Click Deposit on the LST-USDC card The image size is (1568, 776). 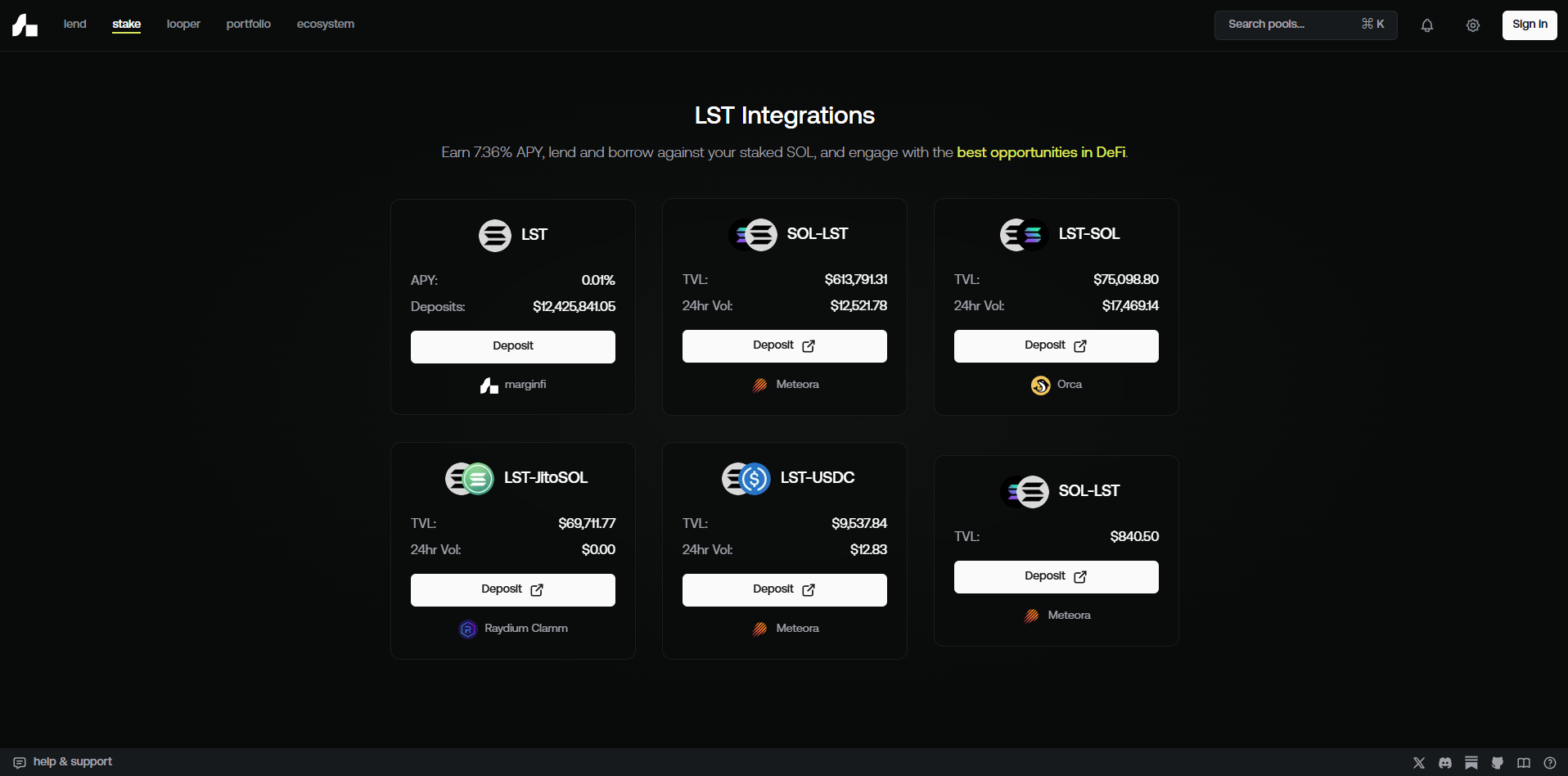click(784, 589)
